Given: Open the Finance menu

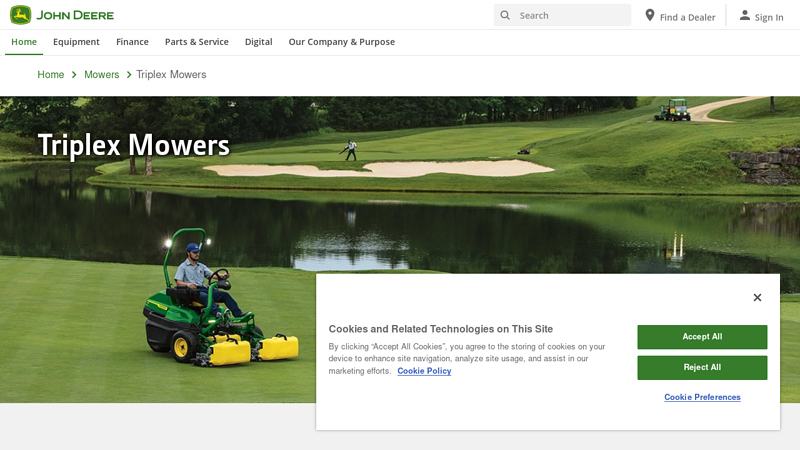Looking at the screenshot, I should (x=132, y=42).
